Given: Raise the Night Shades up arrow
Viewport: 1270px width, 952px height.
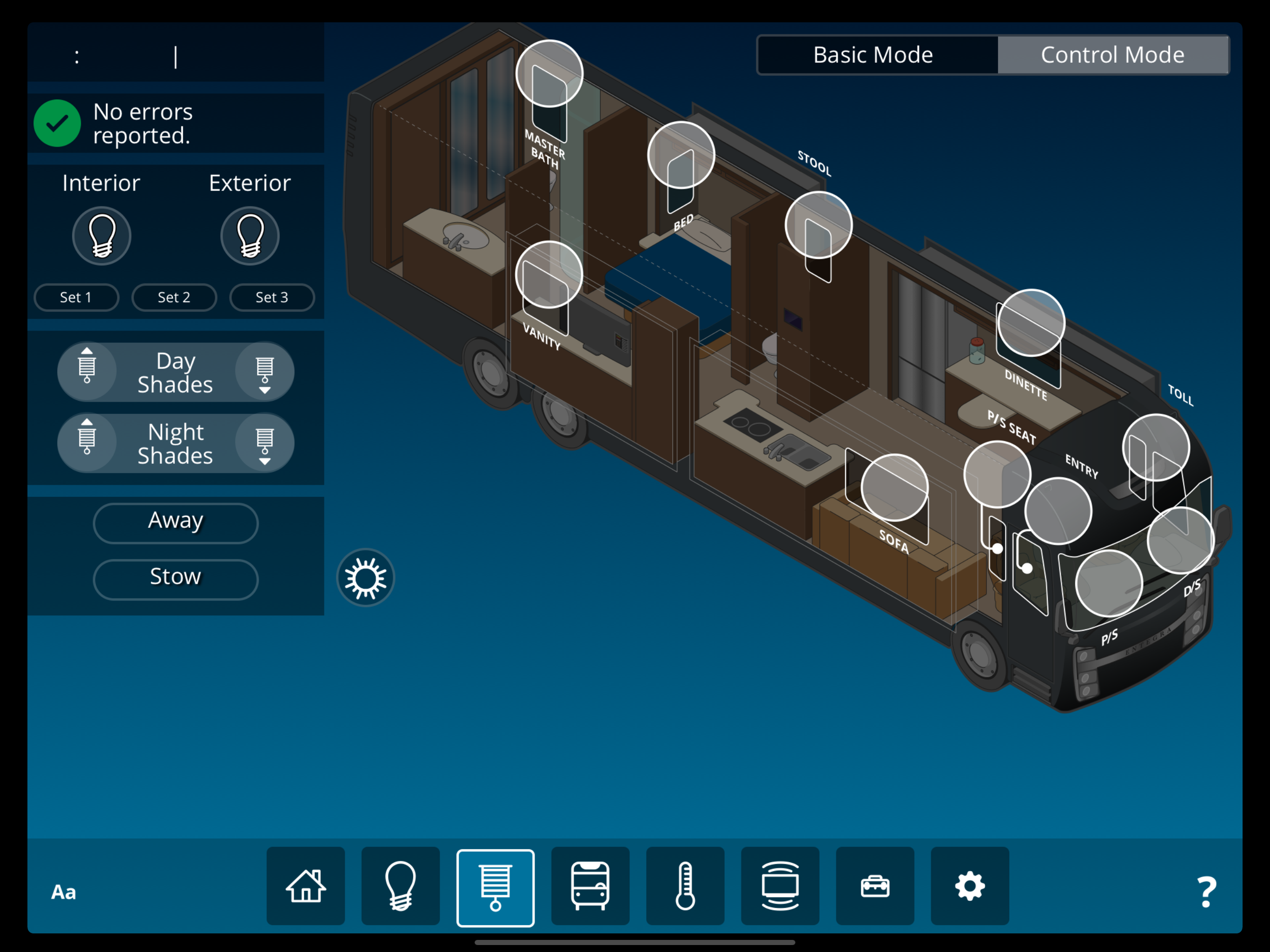Looking at the screenshot, I should [x=86, y=443].
